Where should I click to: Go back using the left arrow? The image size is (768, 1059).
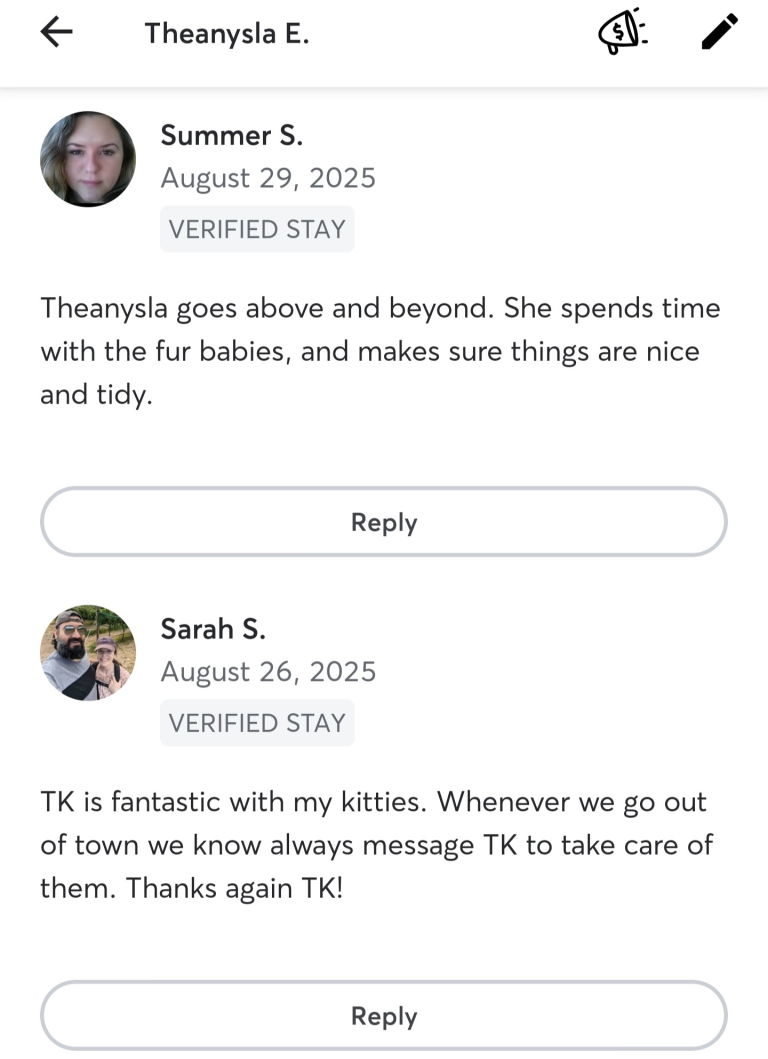[x=57, y=33]
